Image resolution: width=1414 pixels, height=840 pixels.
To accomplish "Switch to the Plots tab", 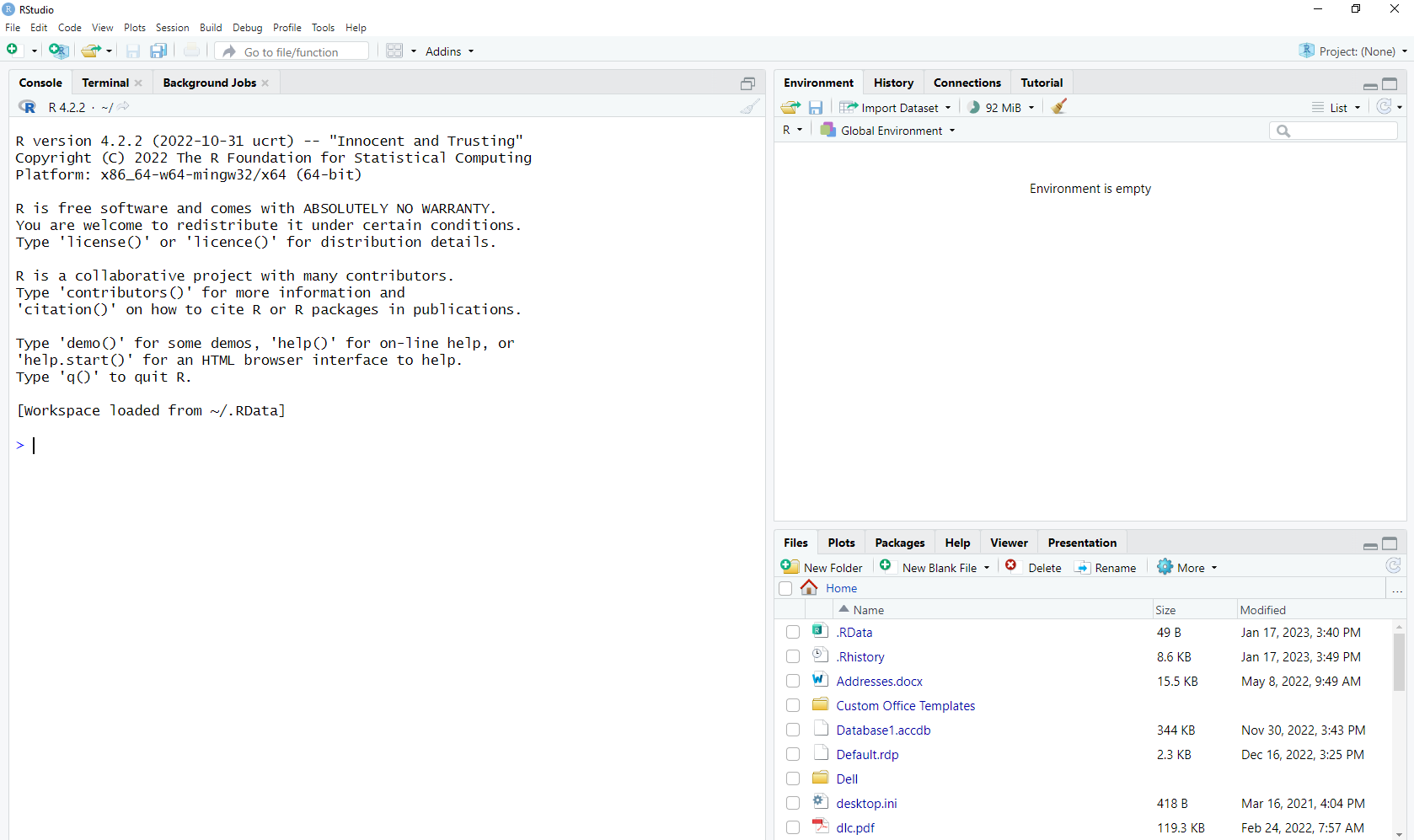I will [x=841, y=543].
